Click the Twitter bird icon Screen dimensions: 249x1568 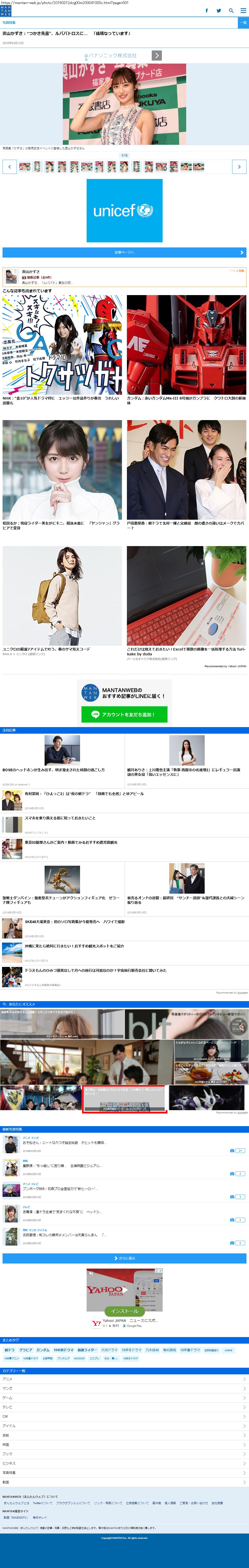[219, 11]
